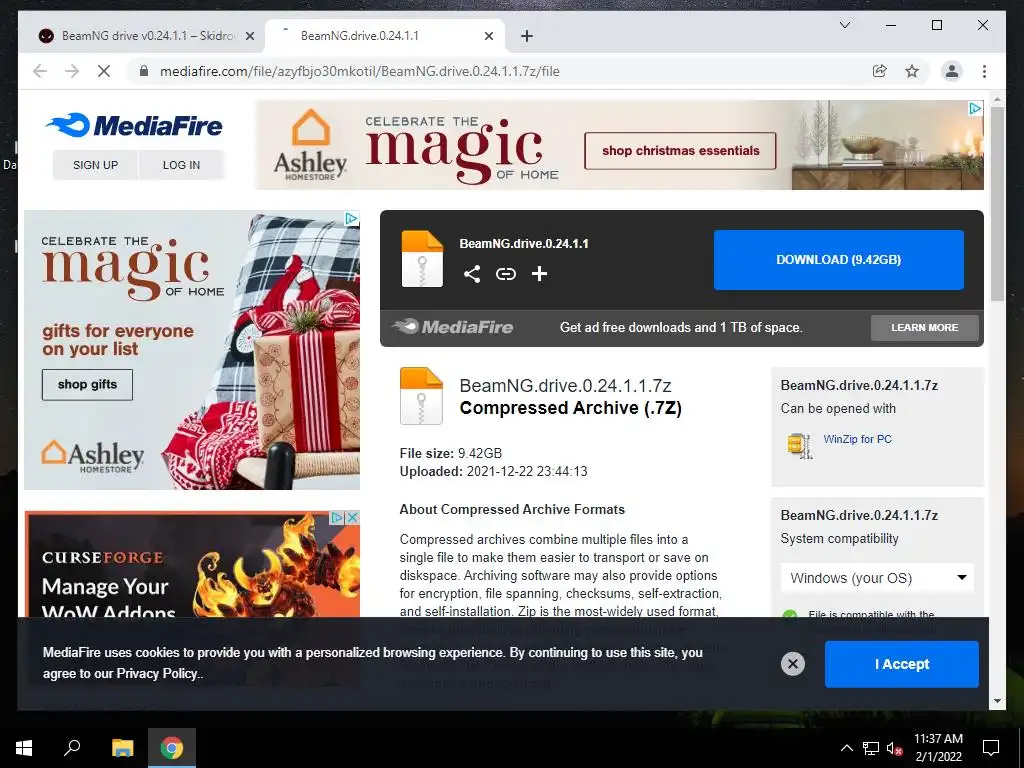Close the BeamNG.drive.0.24.1.1 tab
Screen dimensions: 1024x768
point(488,36)
